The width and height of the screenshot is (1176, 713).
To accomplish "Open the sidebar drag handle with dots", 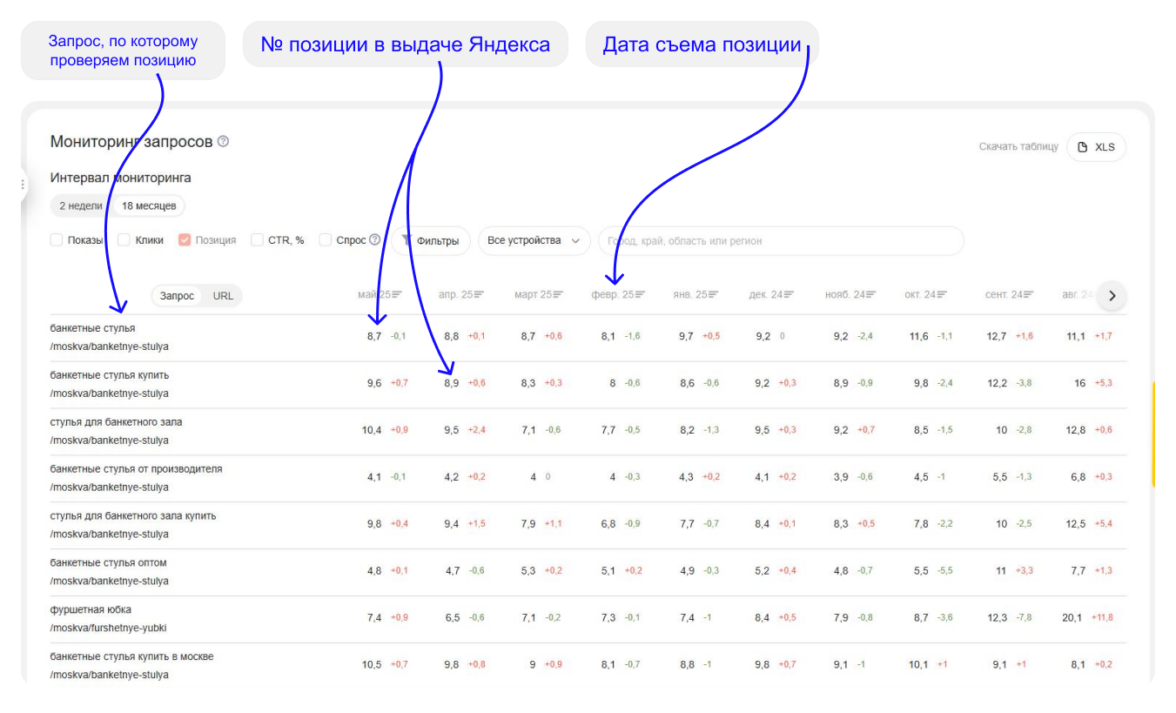I will [23, 184].
